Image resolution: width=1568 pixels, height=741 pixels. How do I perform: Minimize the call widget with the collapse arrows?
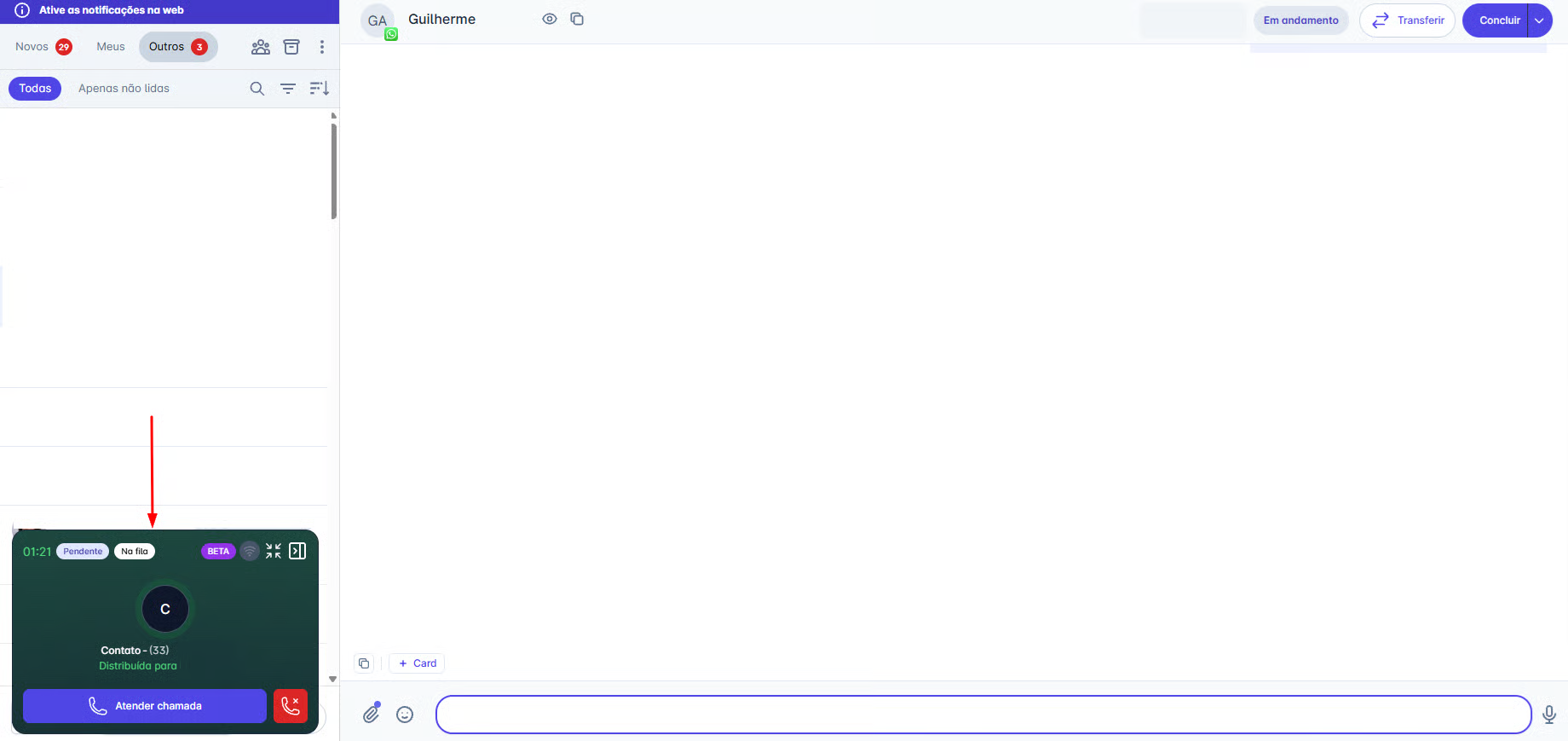[x=274, y=551]
